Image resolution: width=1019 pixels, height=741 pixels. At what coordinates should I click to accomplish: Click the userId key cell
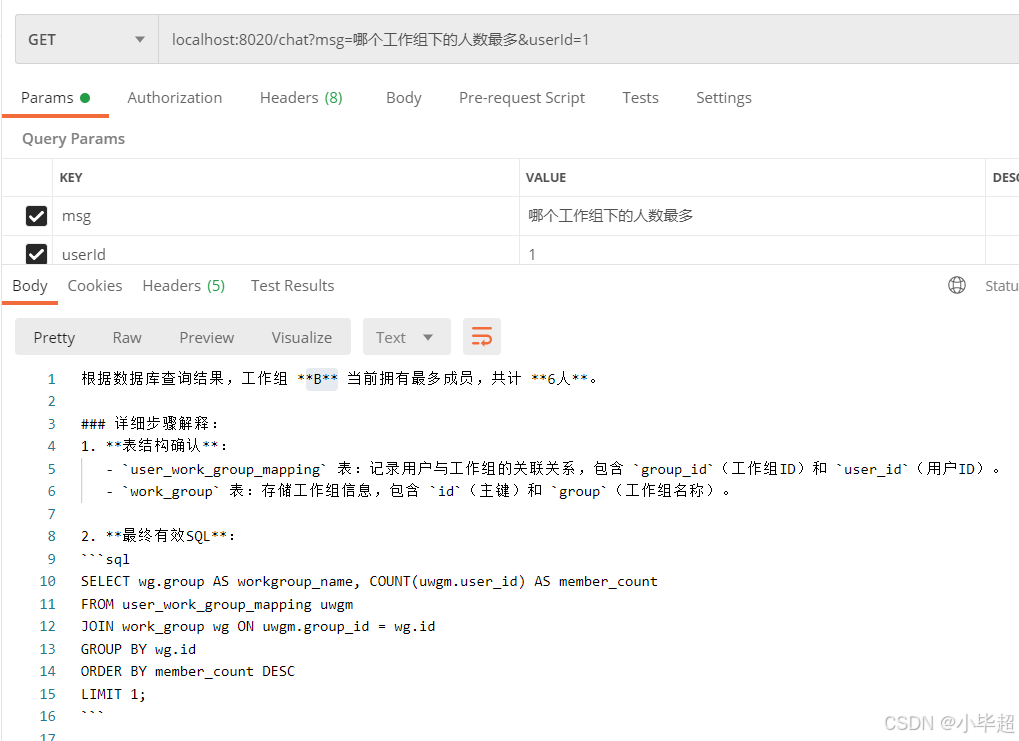pos(286,251)
